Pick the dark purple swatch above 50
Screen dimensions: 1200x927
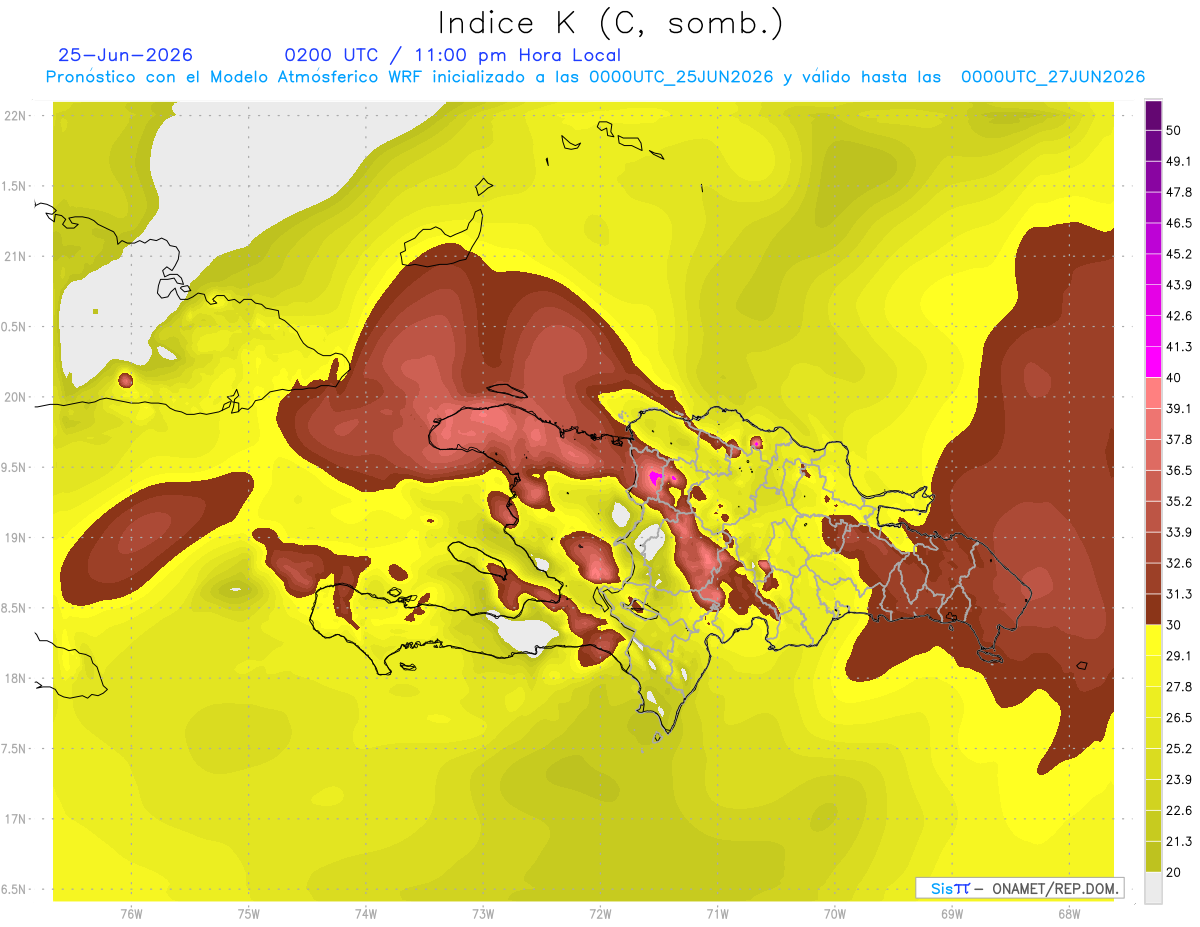click(1153, 115)
